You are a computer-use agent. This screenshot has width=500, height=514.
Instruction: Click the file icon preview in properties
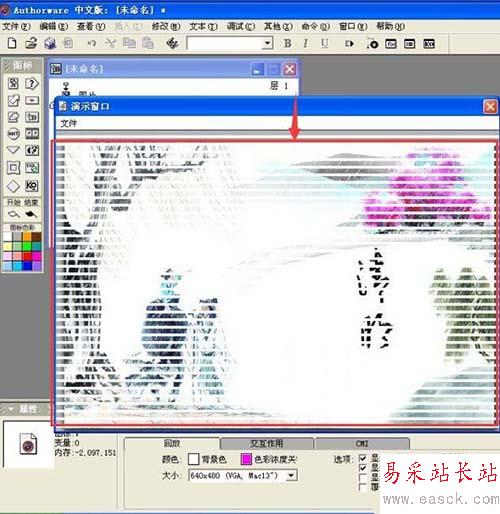(x=28, y=444)
